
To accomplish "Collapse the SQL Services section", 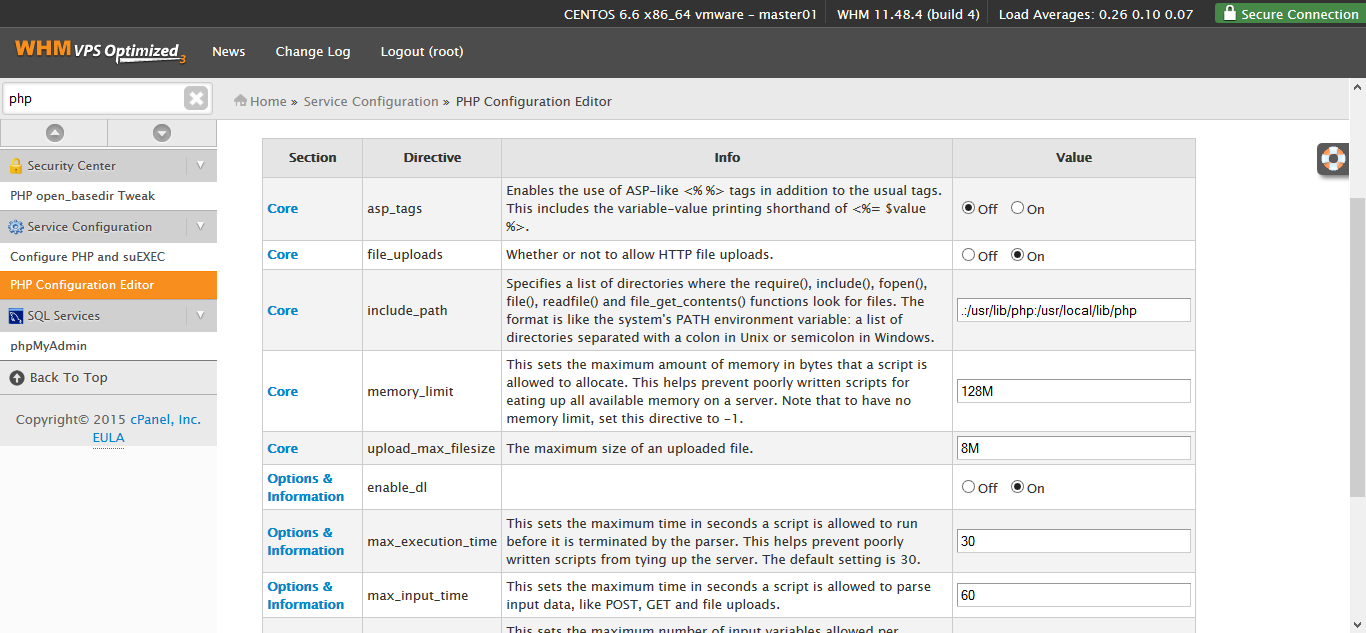I will pyautogui.click(x=201, y=316).
